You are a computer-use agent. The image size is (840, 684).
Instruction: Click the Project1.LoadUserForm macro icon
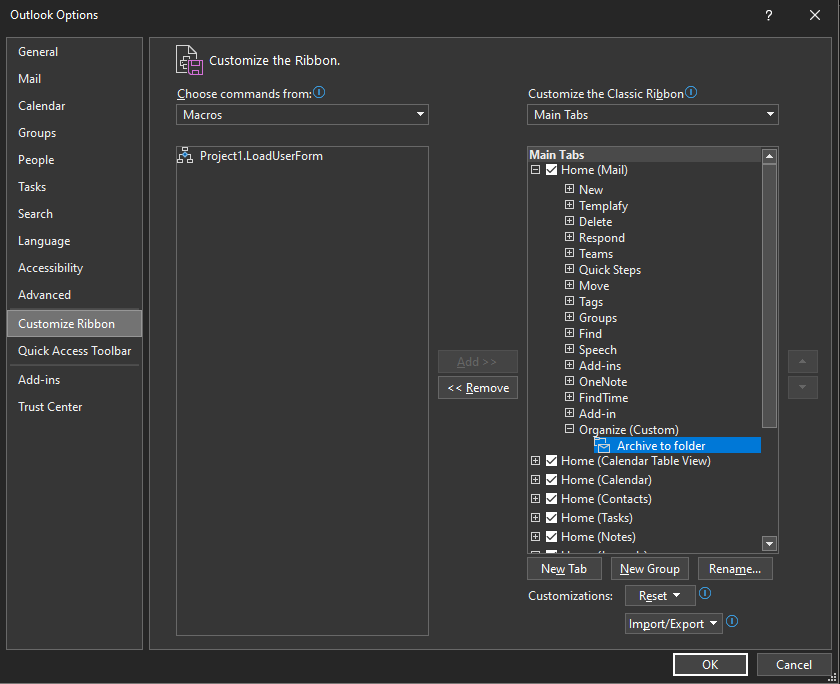(x=185, y=156)
